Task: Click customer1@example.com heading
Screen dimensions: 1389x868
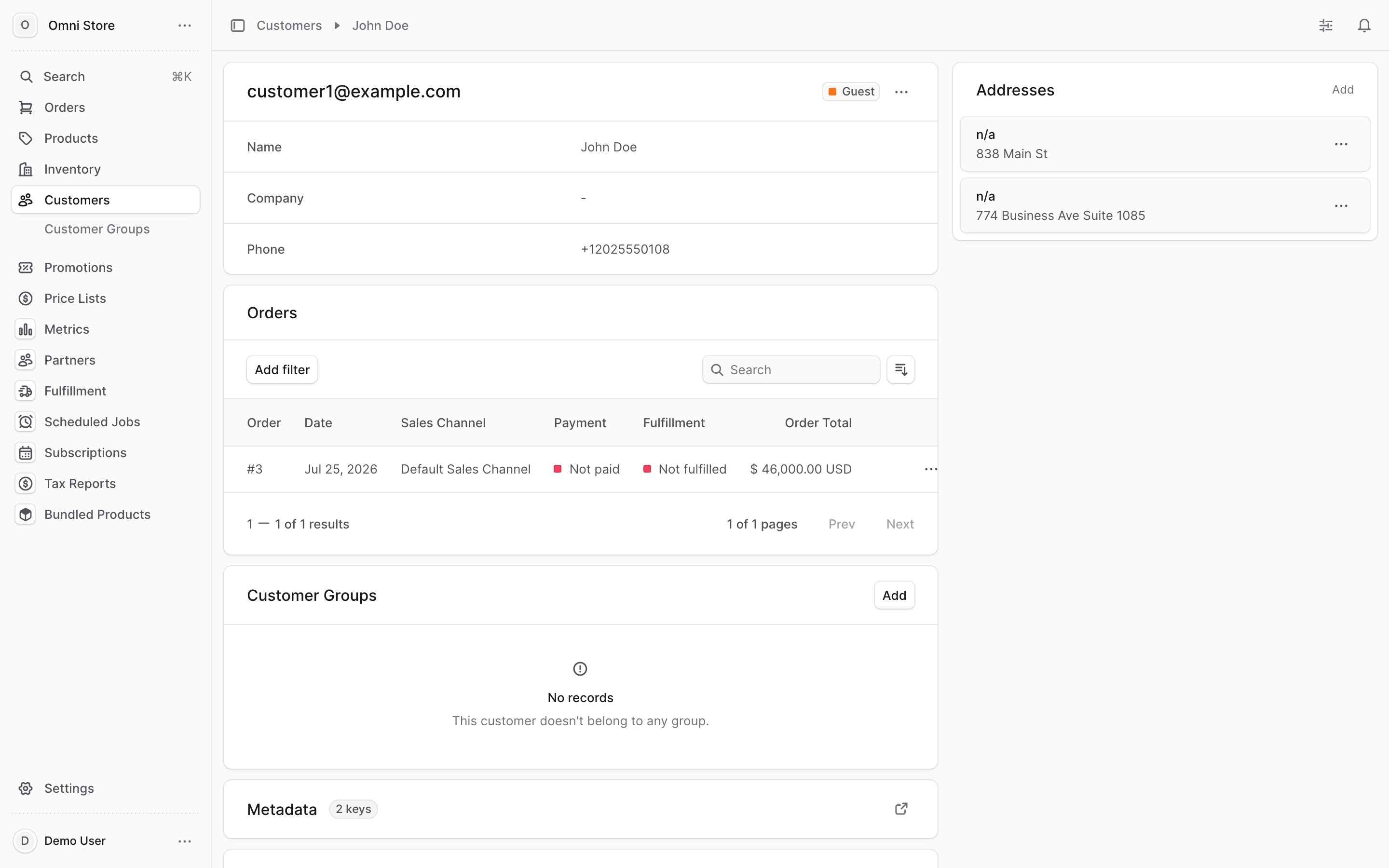Action: point(354,91)
